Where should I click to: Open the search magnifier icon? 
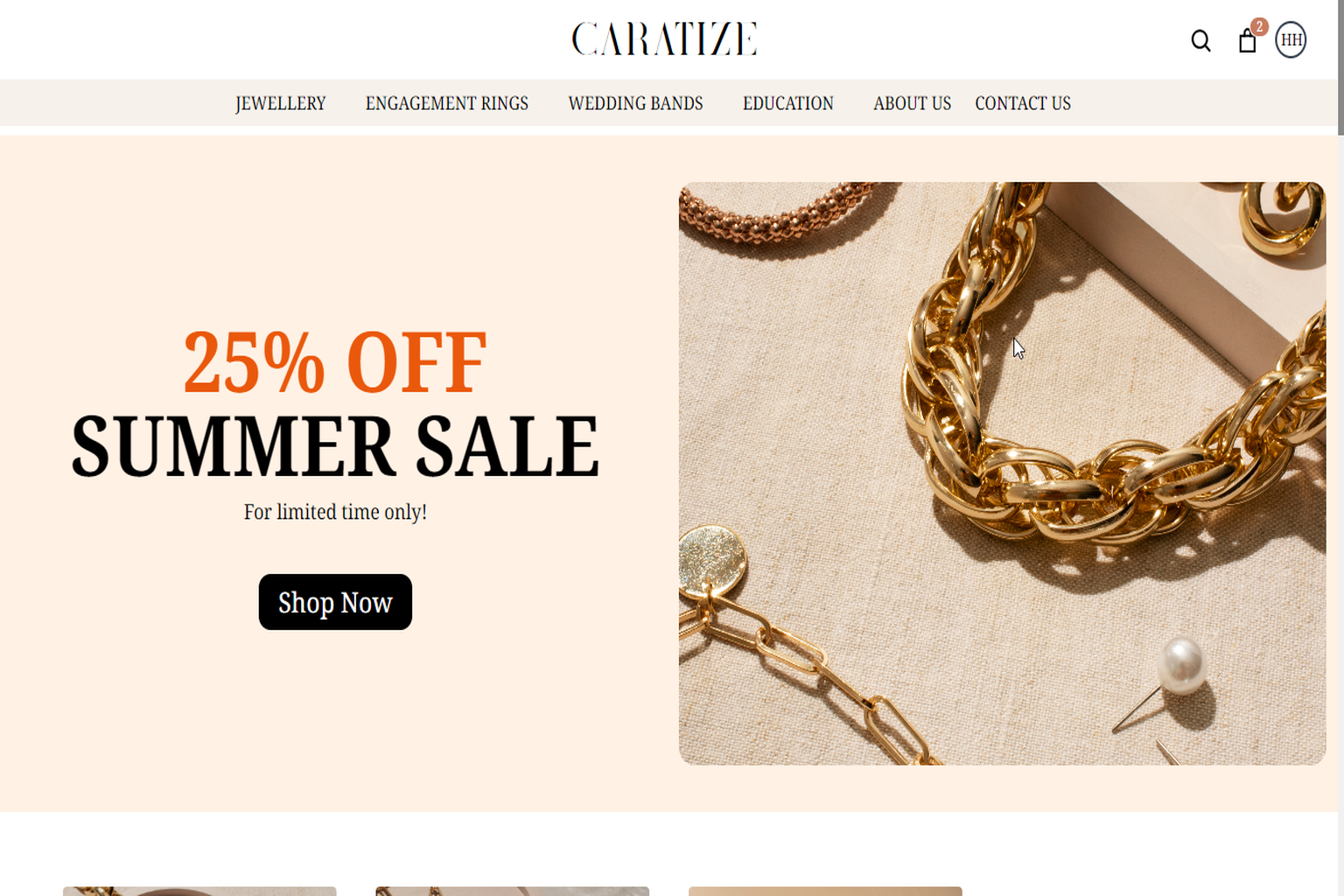tap(1200, 41)
